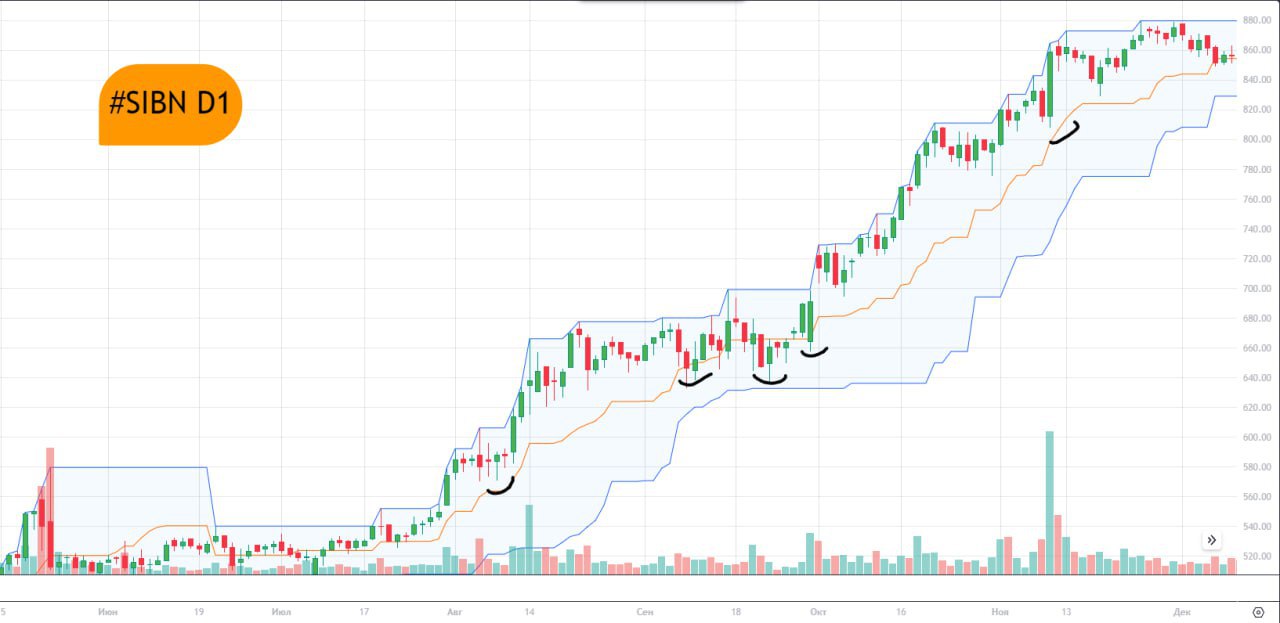Pick the Окт label on time axis
This screenshot has height=623, width=1280.
click(818, 611)
